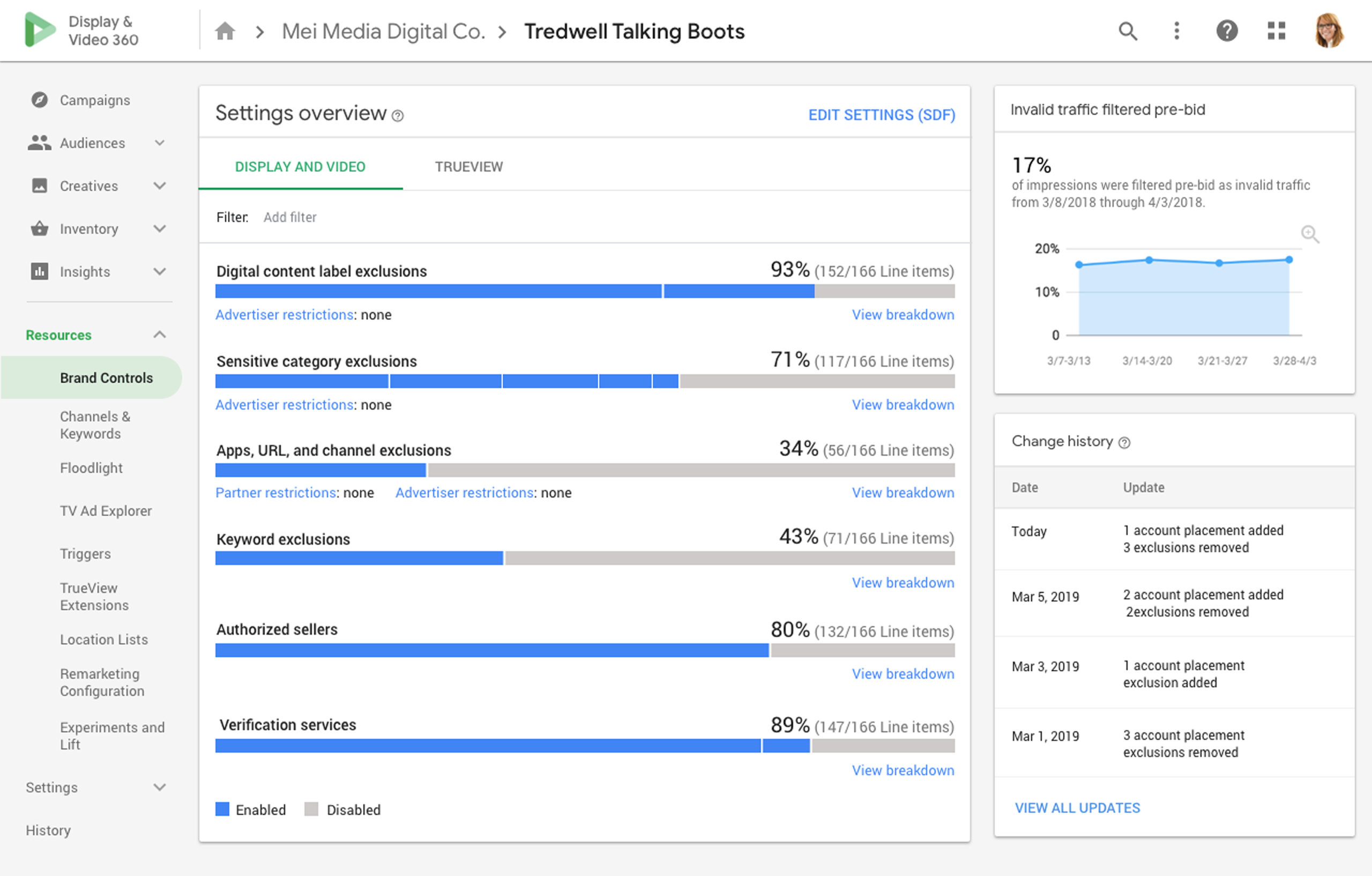Click the Inventory icon in sidebar
This screenshot has height=876, width=1372.
[x=38, y=228]
